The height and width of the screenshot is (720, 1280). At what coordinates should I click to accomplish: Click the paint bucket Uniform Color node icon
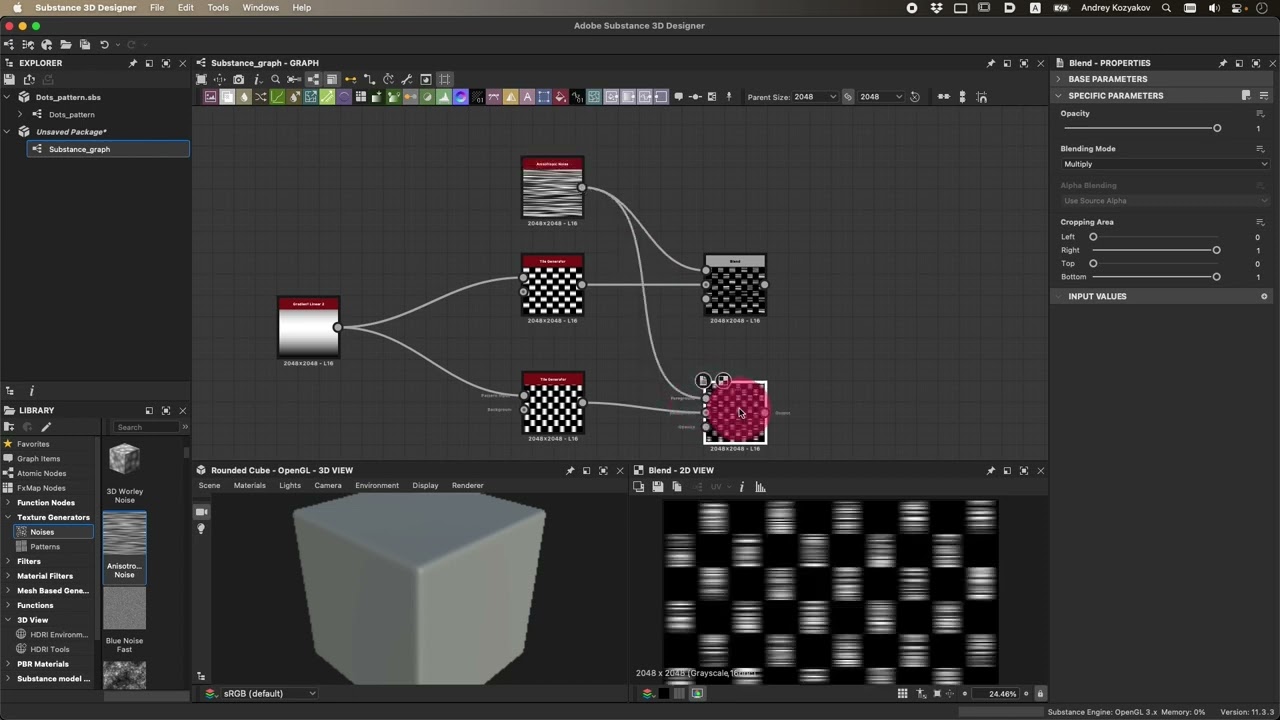point(560,97)
